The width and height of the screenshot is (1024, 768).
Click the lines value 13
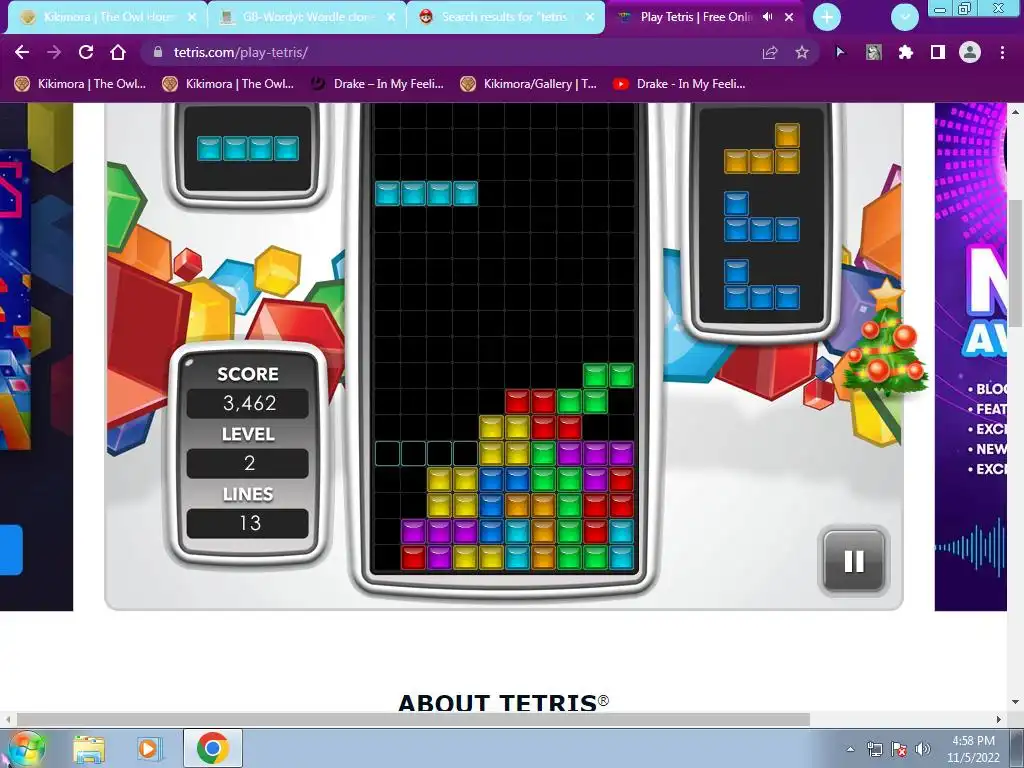[248, 523]
